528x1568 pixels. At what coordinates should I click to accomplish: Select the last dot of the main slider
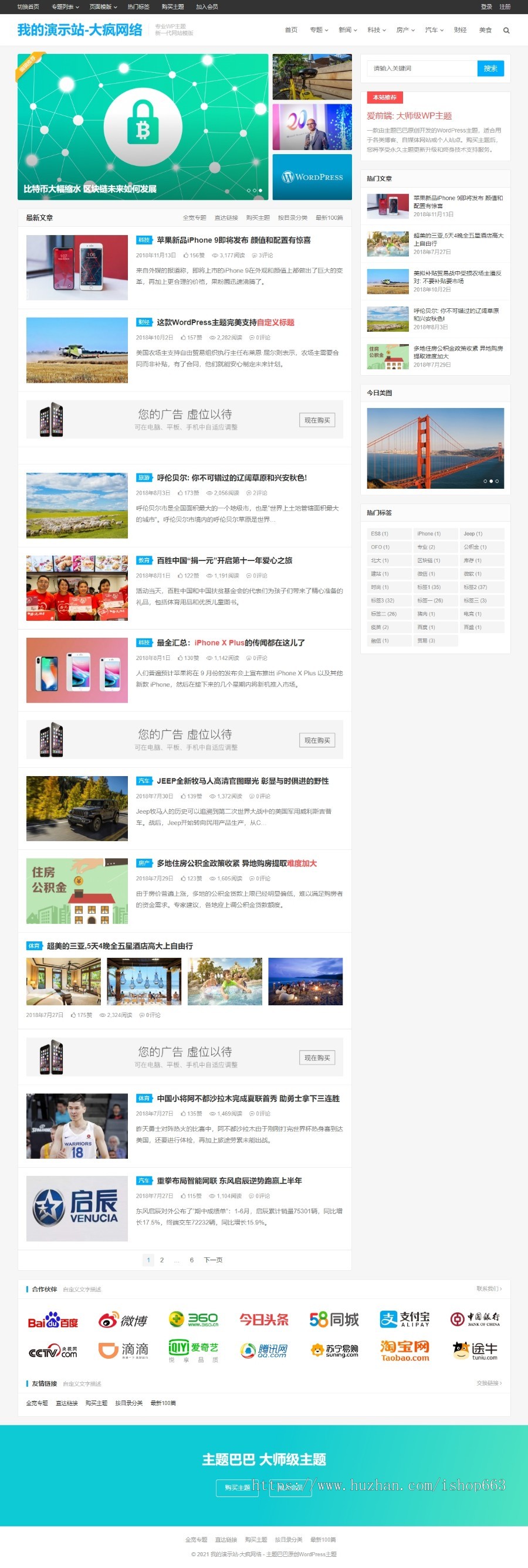pyautogui.click(x=260, y=191)
